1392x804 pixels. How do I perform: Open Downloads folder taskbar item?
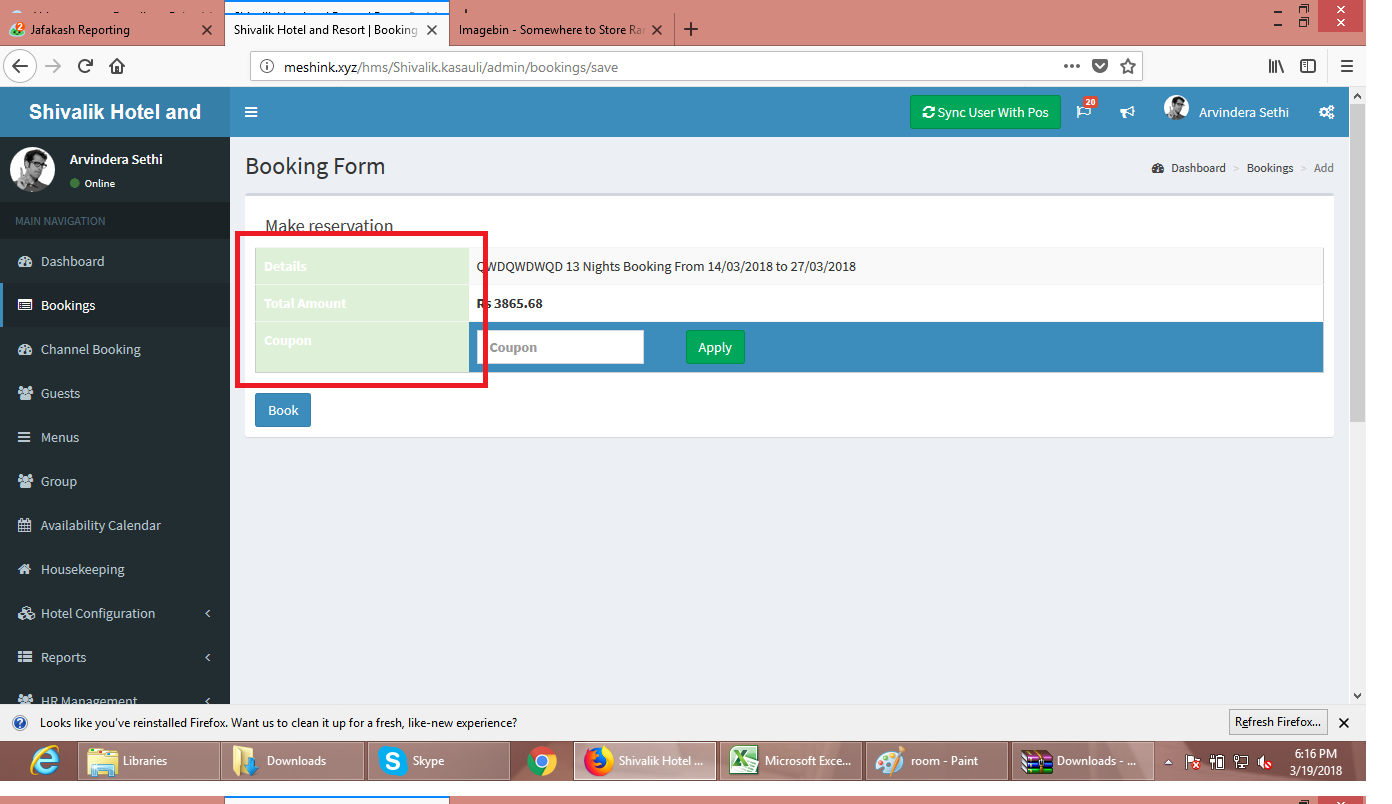click(295, 761)
